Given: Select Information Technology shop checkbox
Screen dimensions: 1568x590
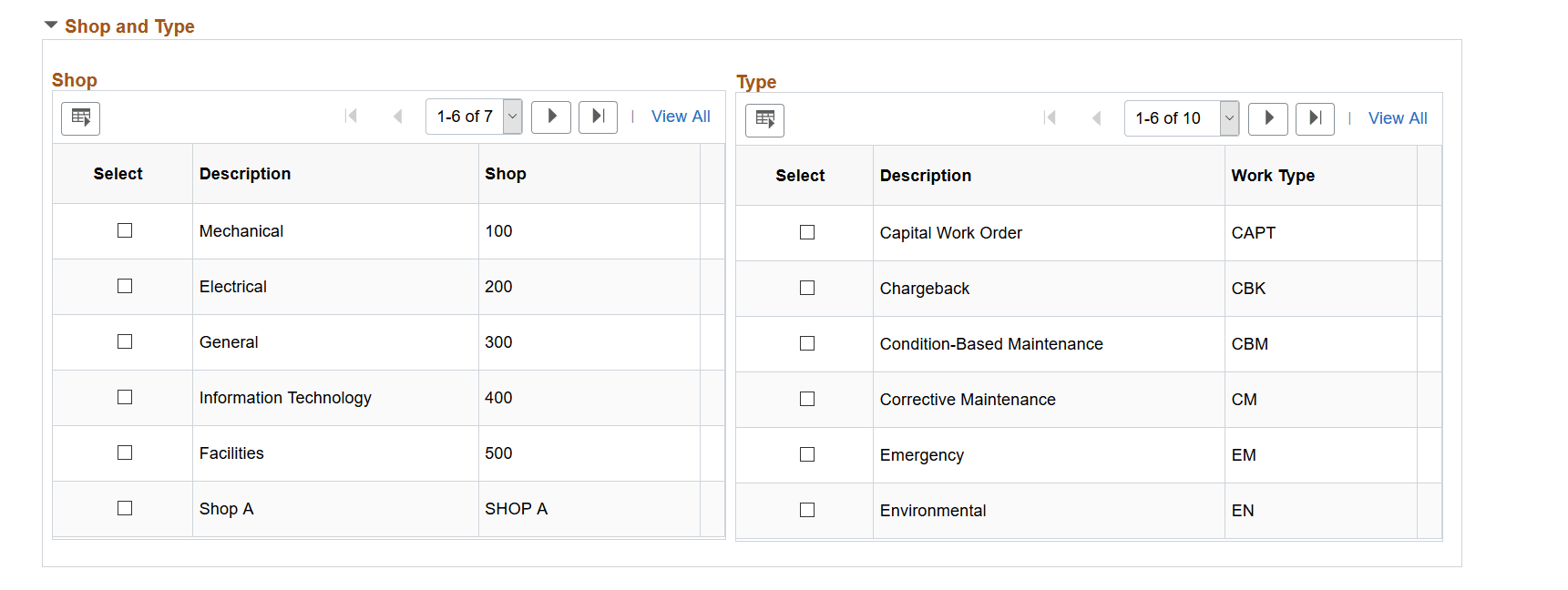Looking at the screenshot, I should pyautogui.click(x=125, y=397).
